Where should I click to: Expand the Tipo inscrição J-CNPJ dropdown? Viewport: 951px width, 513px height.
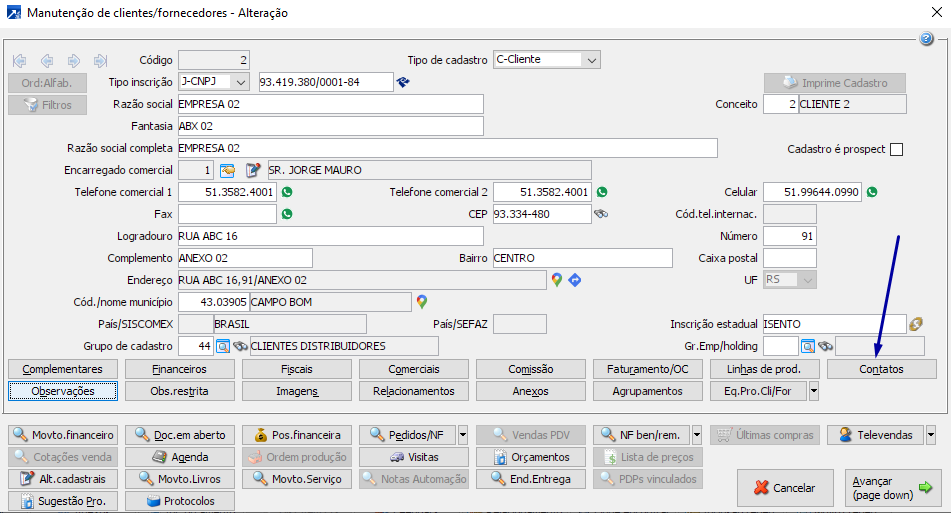(x=241, y=82)
